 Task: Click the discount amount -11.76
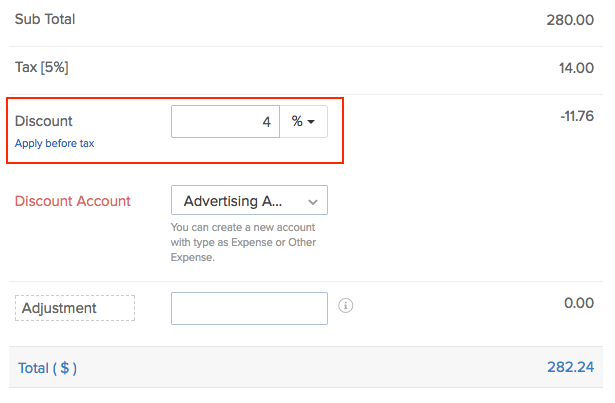click(577, 116)
